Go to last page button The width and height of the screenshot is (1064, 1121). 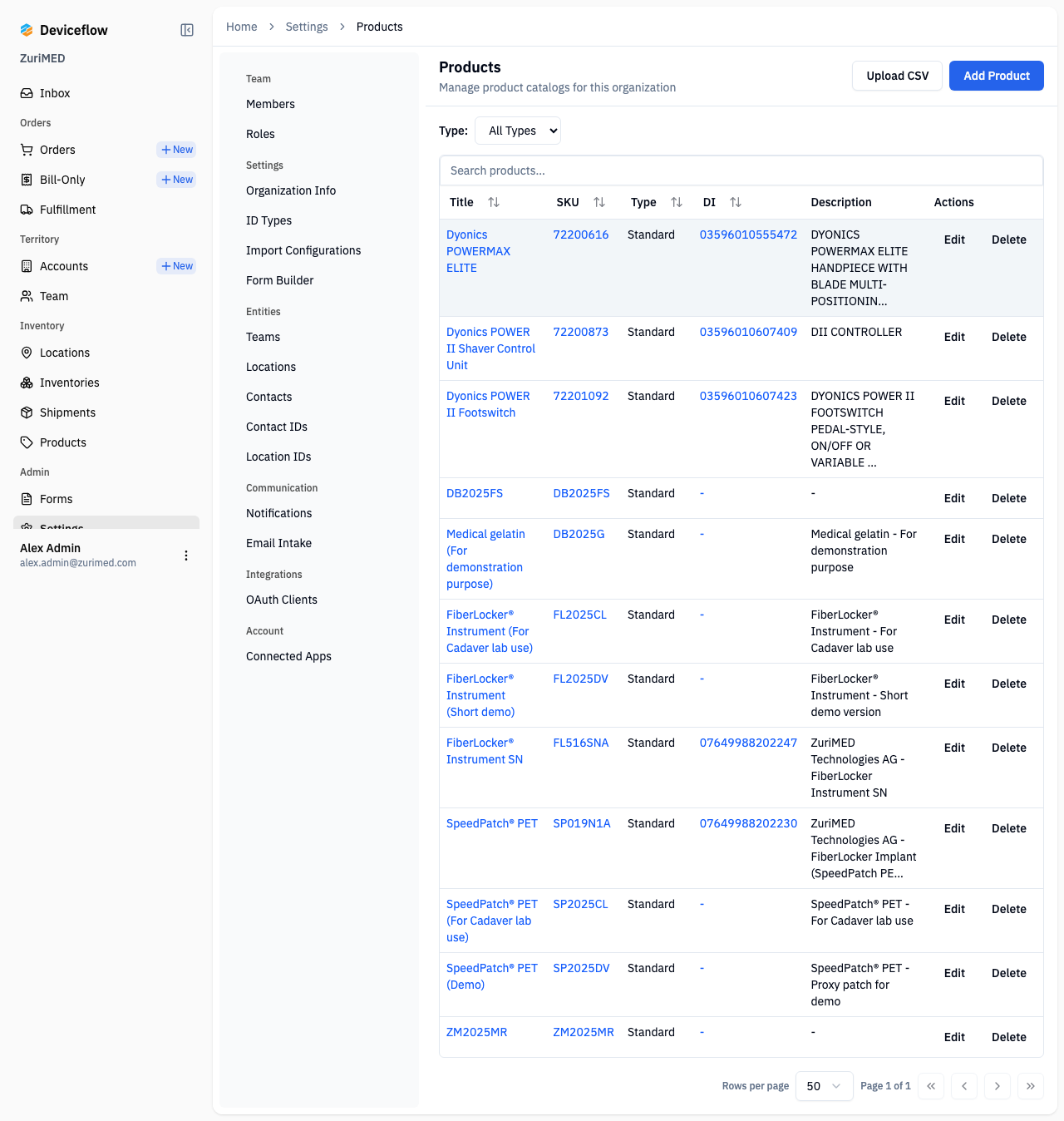click(1031, 1086)
